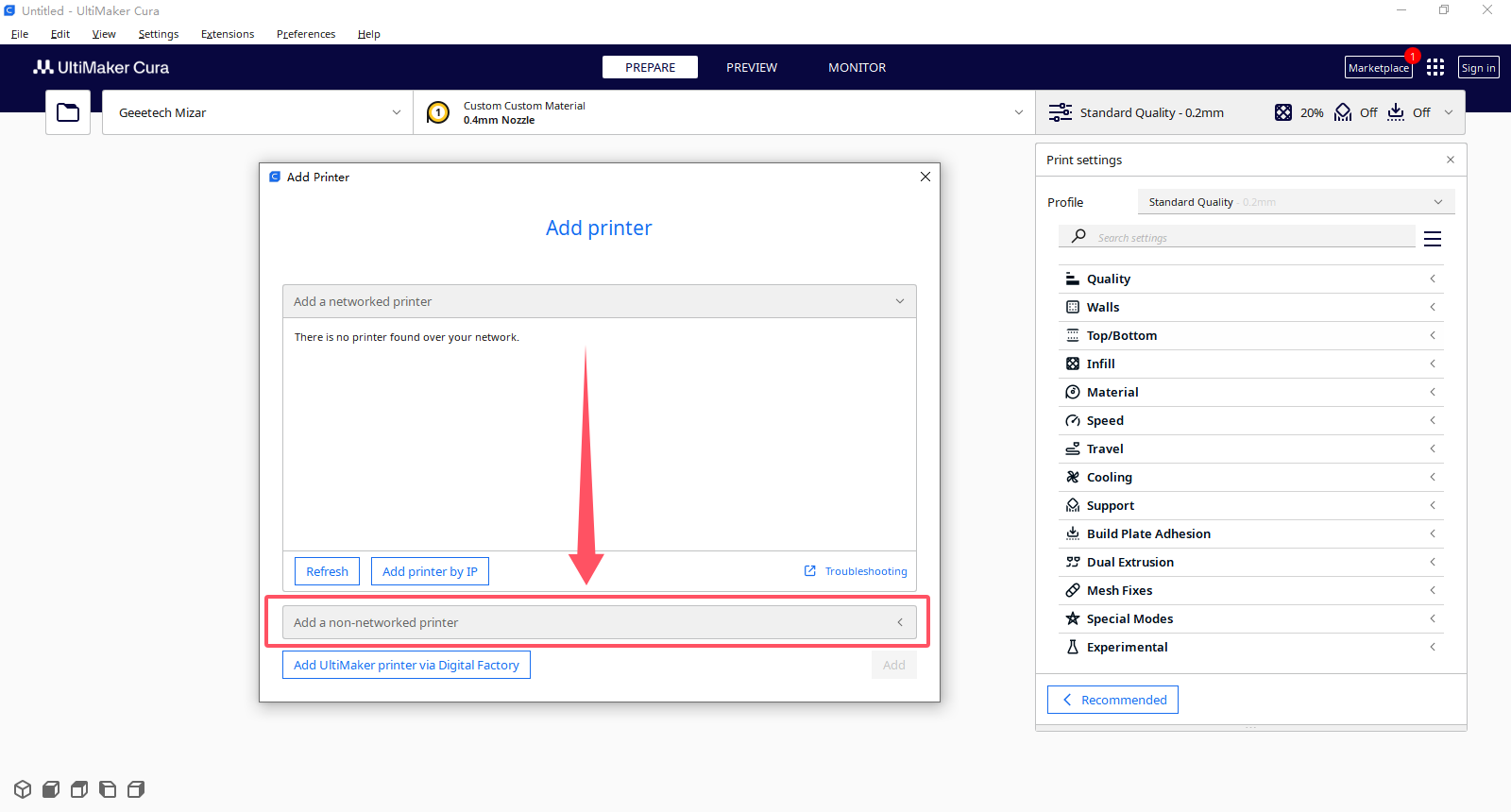Image resolution: width=1511 pixels, height=812 pixels.
Task: Switch to the MONITOR stage tab
Action: [x=857, y=67]
